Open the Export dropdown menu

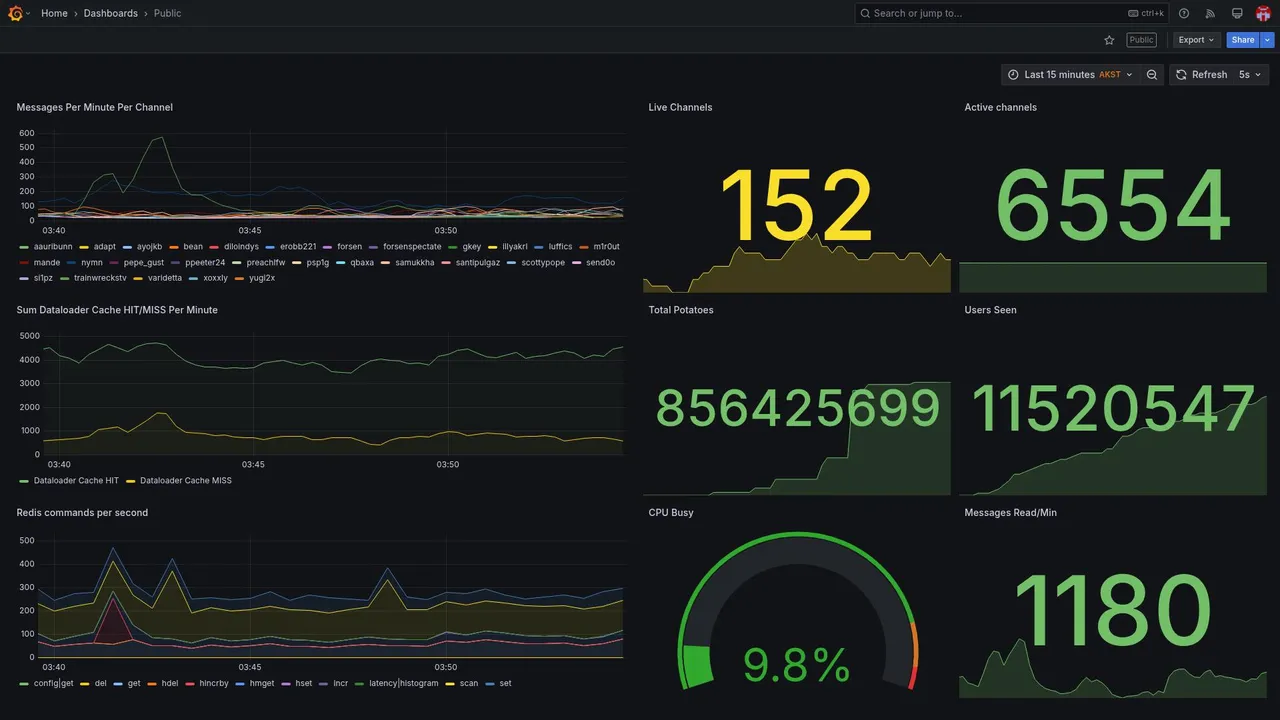tap(1196, 40)
